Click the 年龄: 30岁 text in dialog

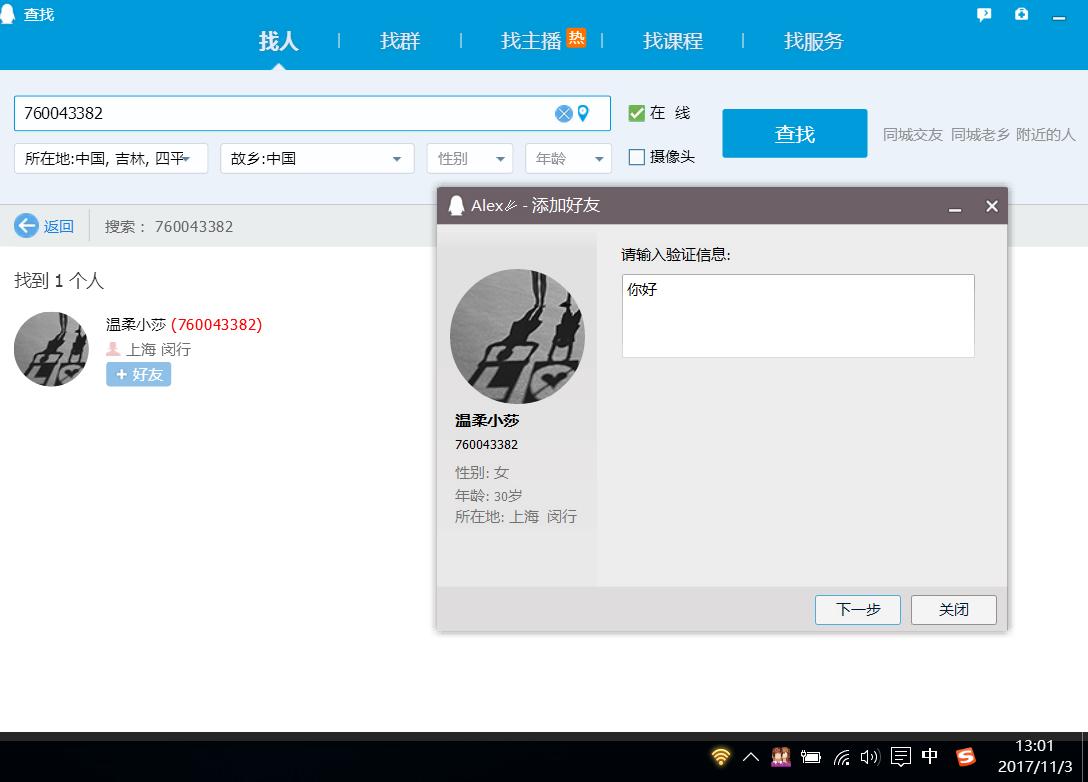tap(488, 495)
